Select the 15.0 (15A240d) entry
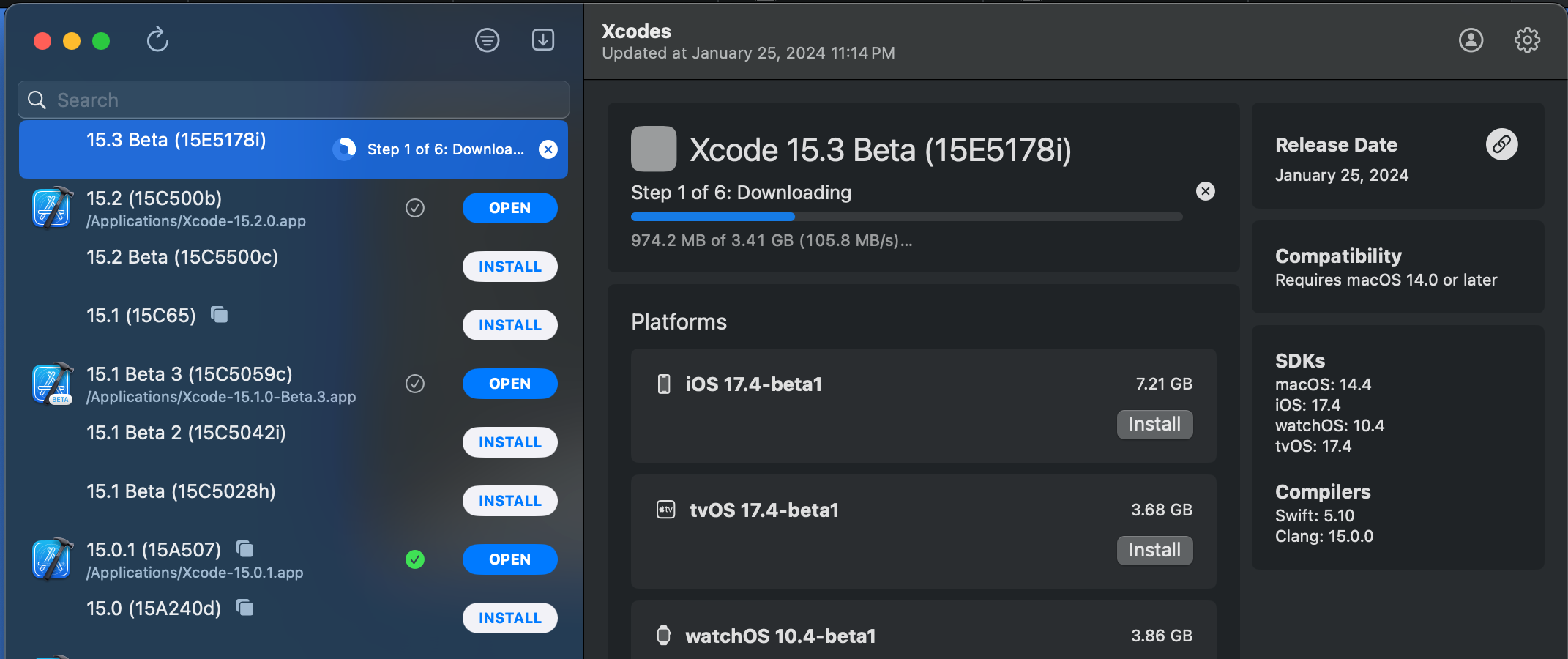 (x=294, y=618)
